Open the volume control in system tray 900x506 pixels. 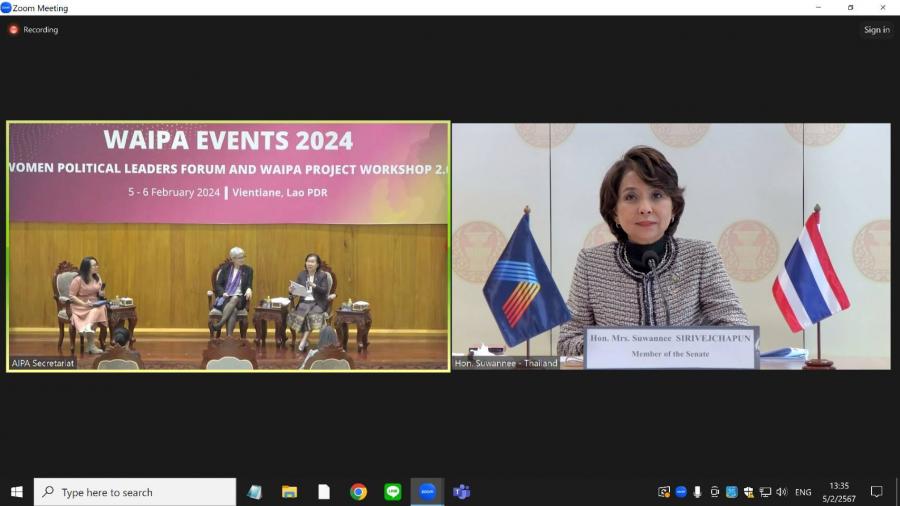[x=781, y=492]
